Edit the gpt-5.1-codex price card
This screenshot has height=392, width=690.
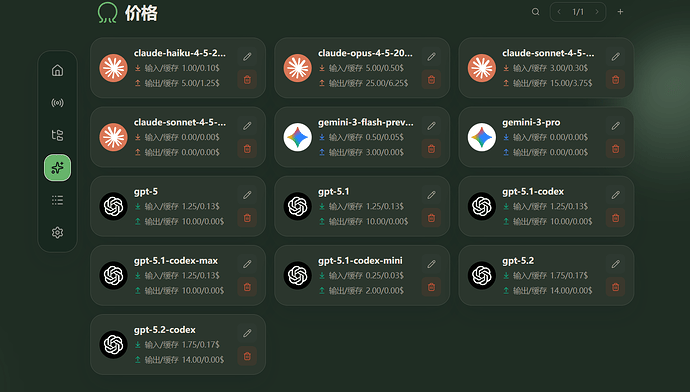(x=616, y=195)
